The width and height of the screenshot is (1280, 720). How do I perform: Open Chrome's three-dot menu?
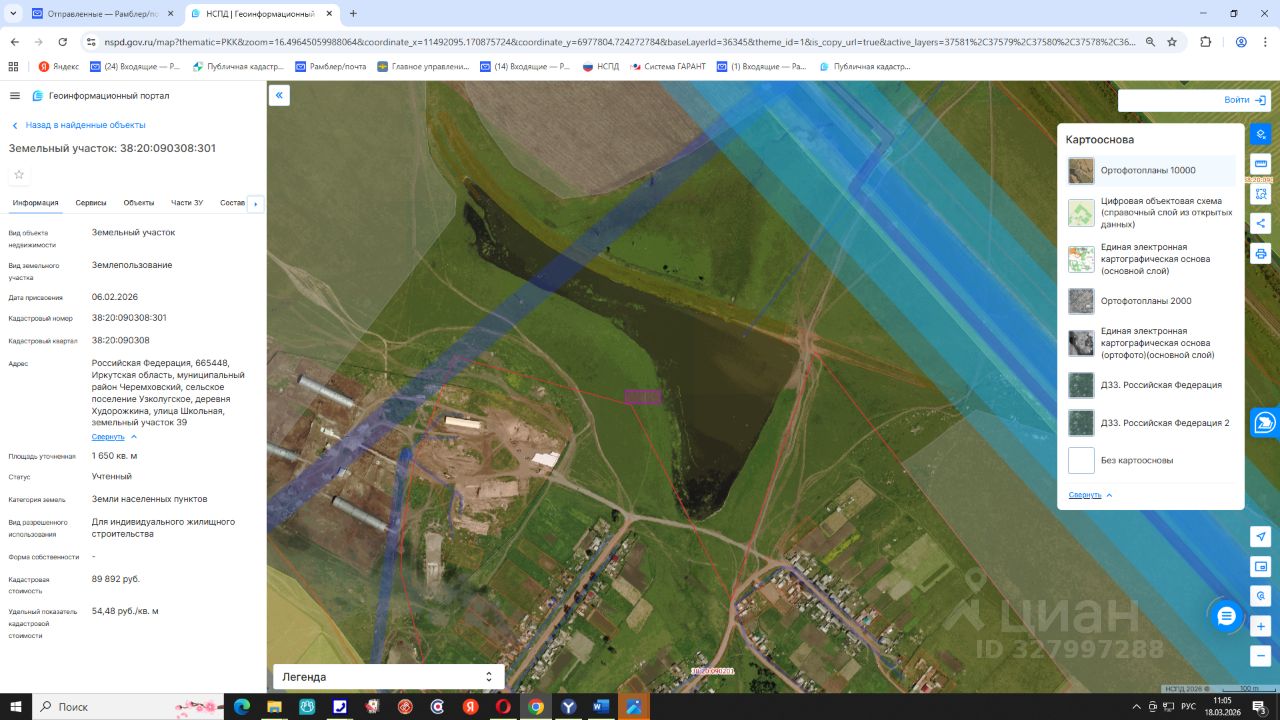point(1266,42)
